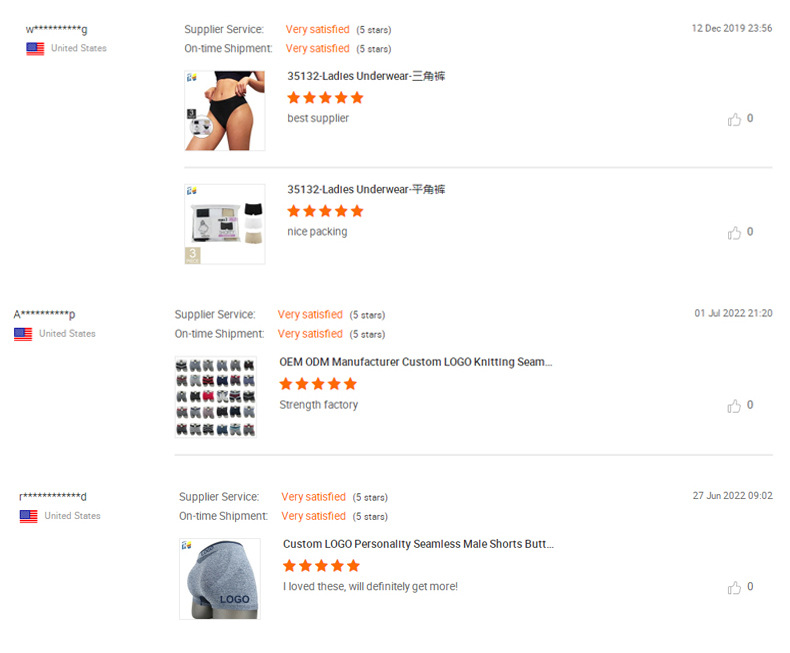Open '35132-Ladies Underwear-平角裤' product link

click(x=366, y=189)
